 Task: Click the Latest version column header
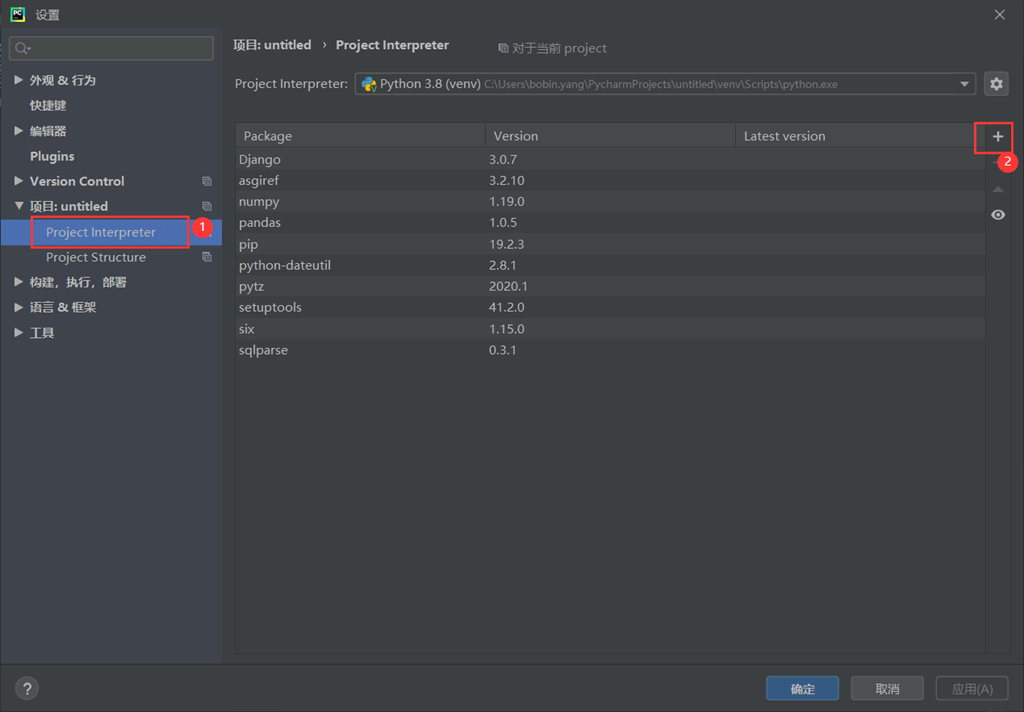pos(860,136)
